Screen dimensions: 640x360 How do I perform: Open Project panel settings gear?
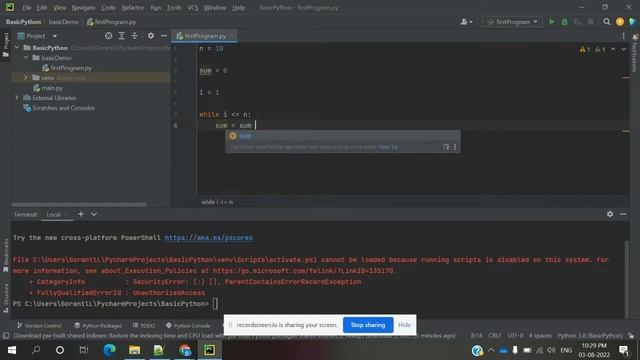(x=151, y=36)
